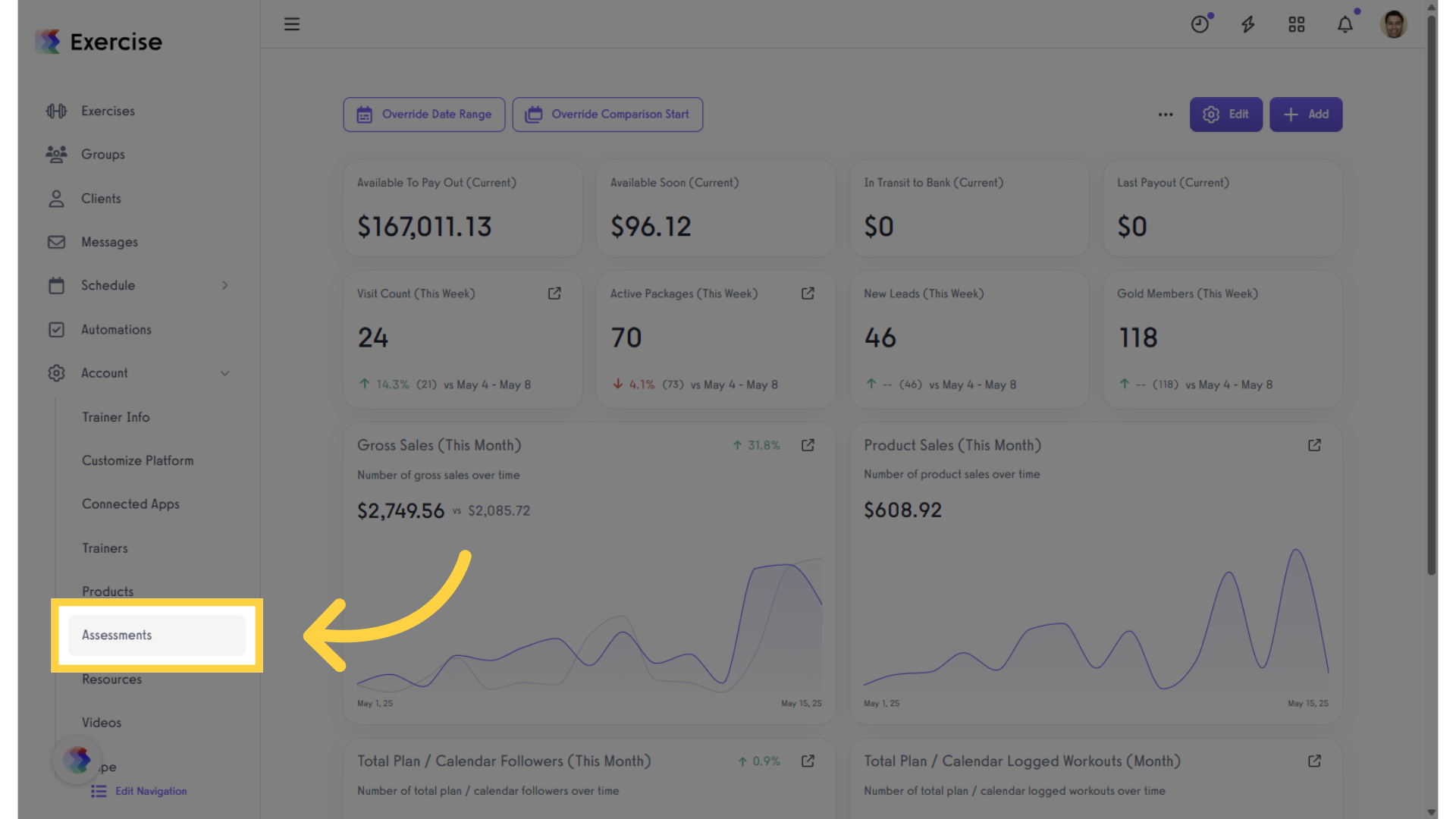Click the Messages envelope icon
The image size is (1456, 819).
point(56,242)
